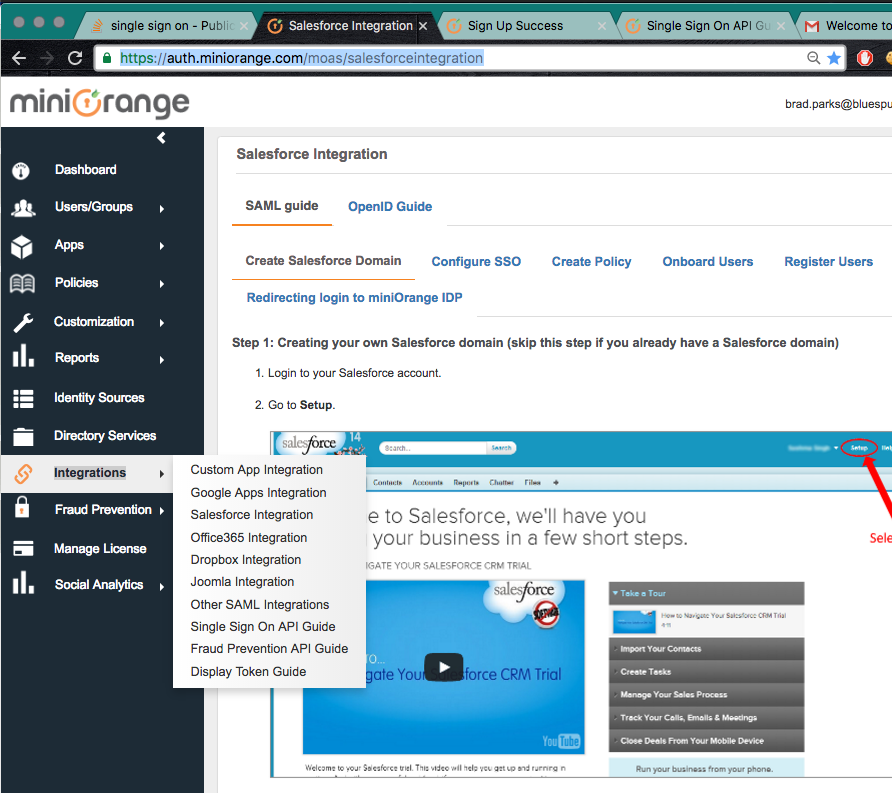Go to Dashboard in the sidebar
Screen dimensions: 892x793
pyautogui.click(x=85, y=170)
